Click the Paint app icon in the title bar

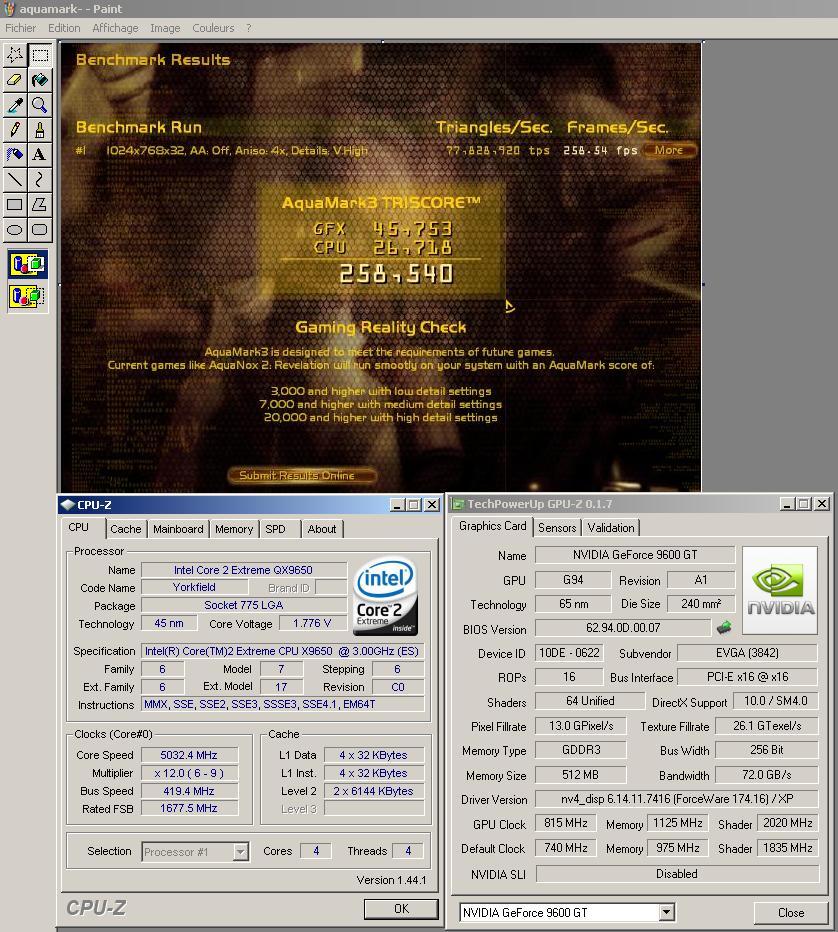(x=9, y=9)
